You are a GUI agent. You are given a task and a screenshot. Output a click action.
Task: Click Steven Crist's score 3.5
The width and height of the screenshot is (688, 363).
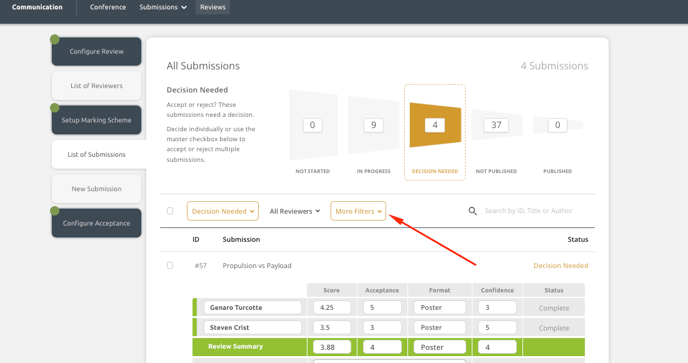pos(332,327)
